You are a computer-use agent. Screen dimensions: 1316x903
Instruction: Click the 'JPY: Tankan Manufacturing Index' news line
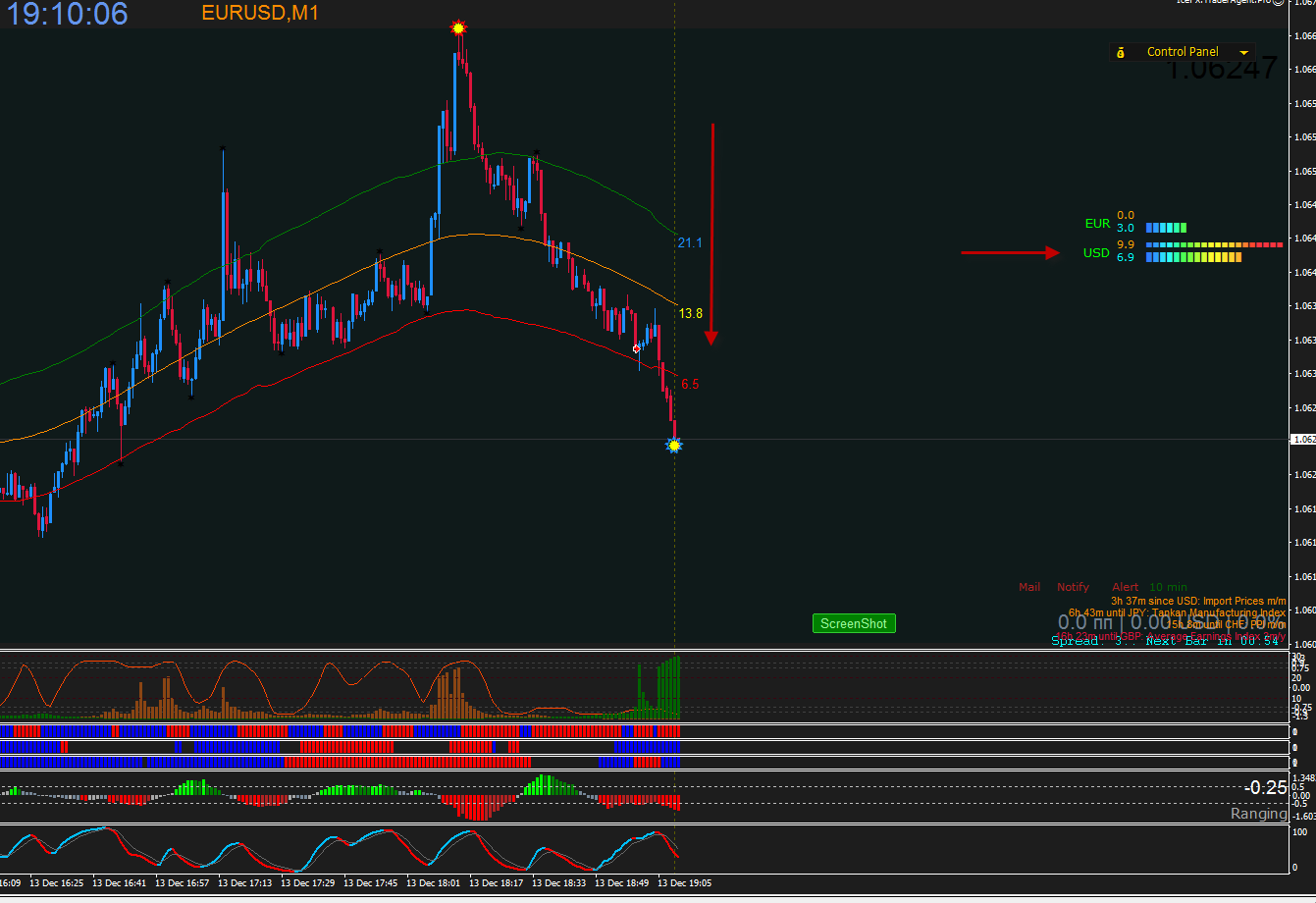(1178, 612)
